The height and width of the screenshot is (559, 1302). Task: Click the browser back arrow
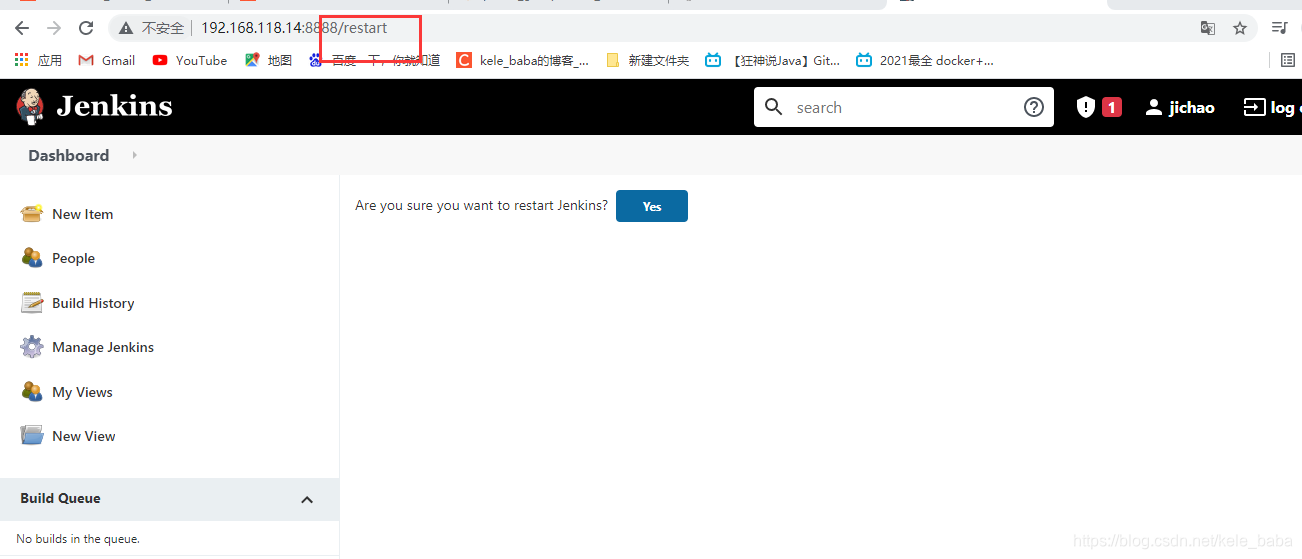[x=22, y=28]
